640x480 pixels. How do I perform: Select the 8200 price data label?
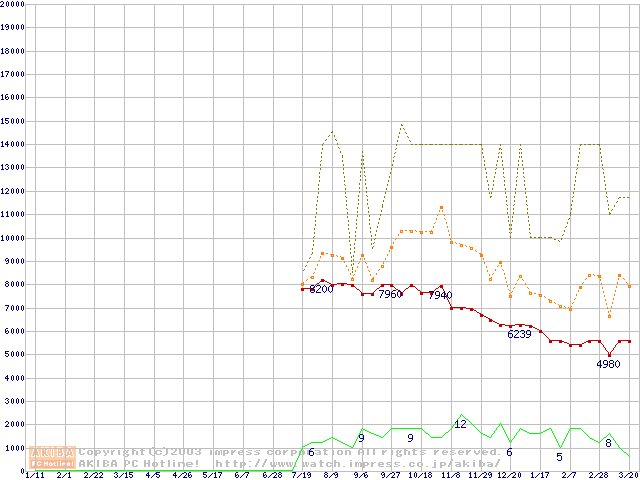pos(321,289)
